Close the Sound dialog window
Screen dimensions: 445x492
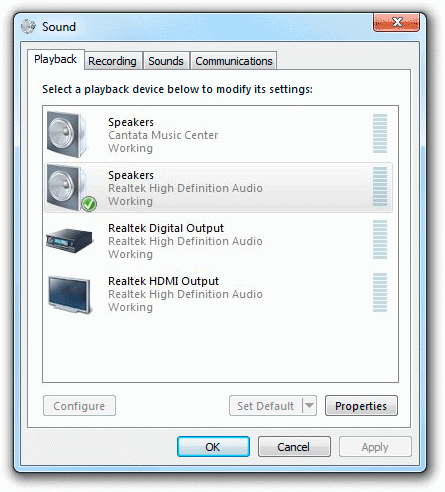click(x=396, y=23)
